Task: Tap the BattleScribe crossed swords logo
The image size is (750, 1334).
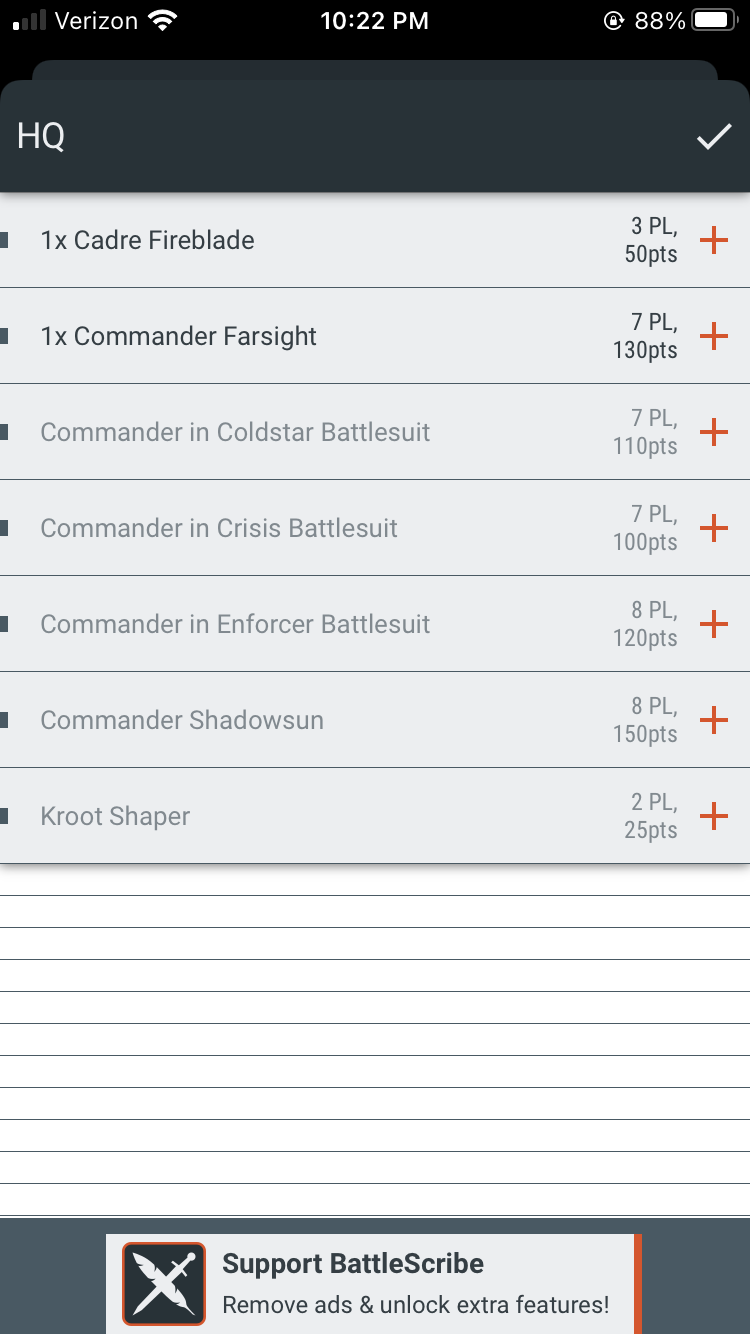Action: tap(164, 1284)
